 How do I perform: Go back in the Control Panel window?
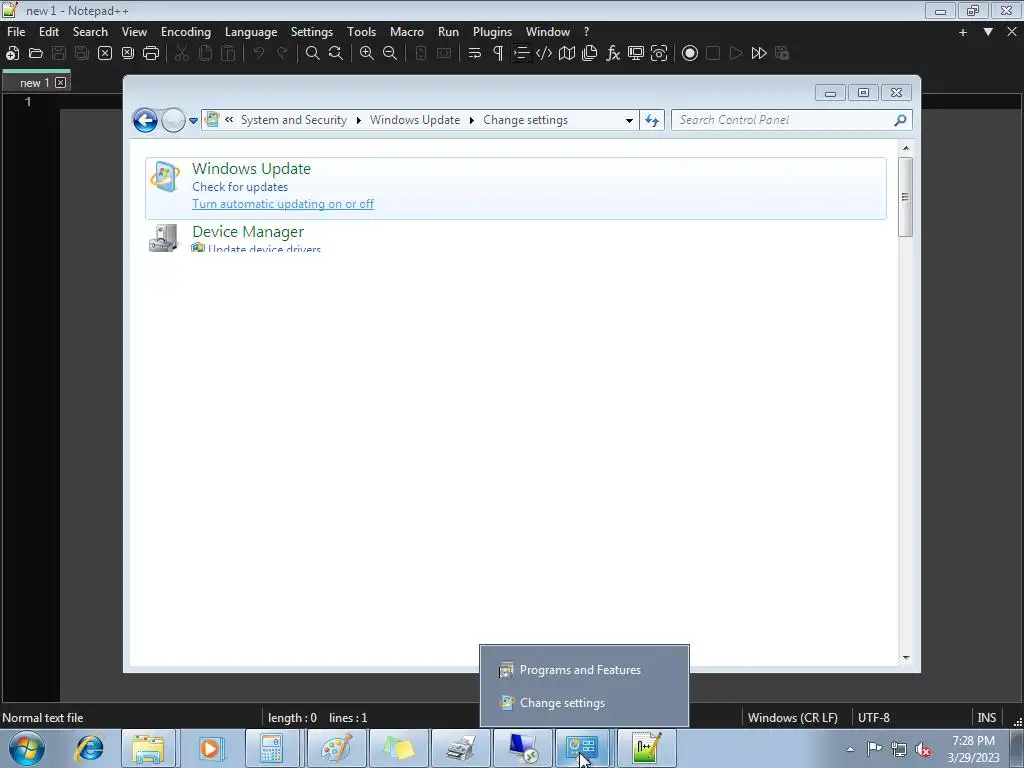click(x=145, y=120)
